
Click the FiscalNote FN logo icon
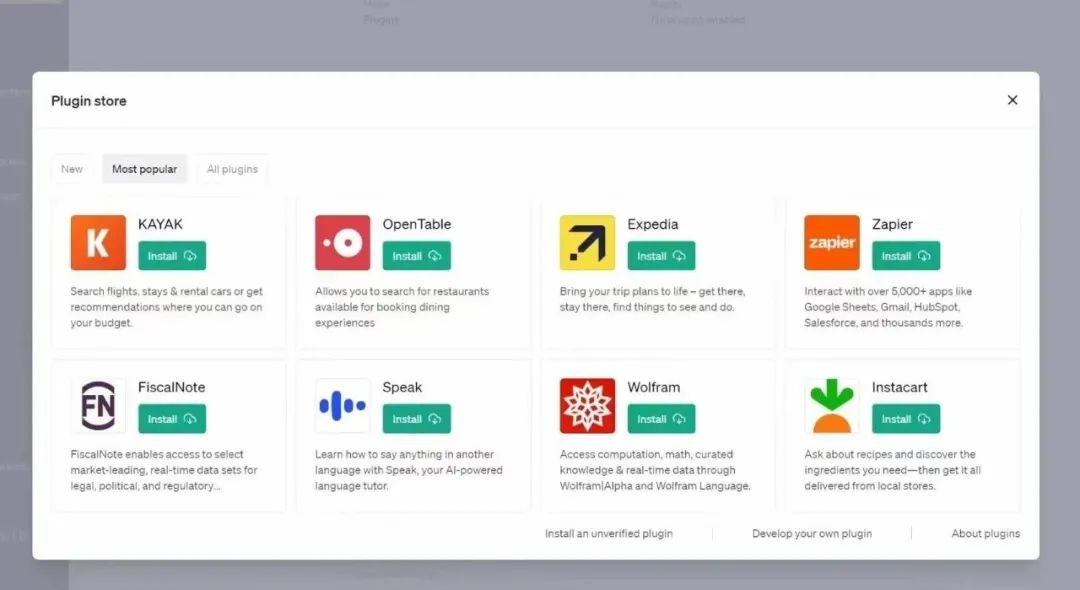pyautogui.click(x=98, y=406)
